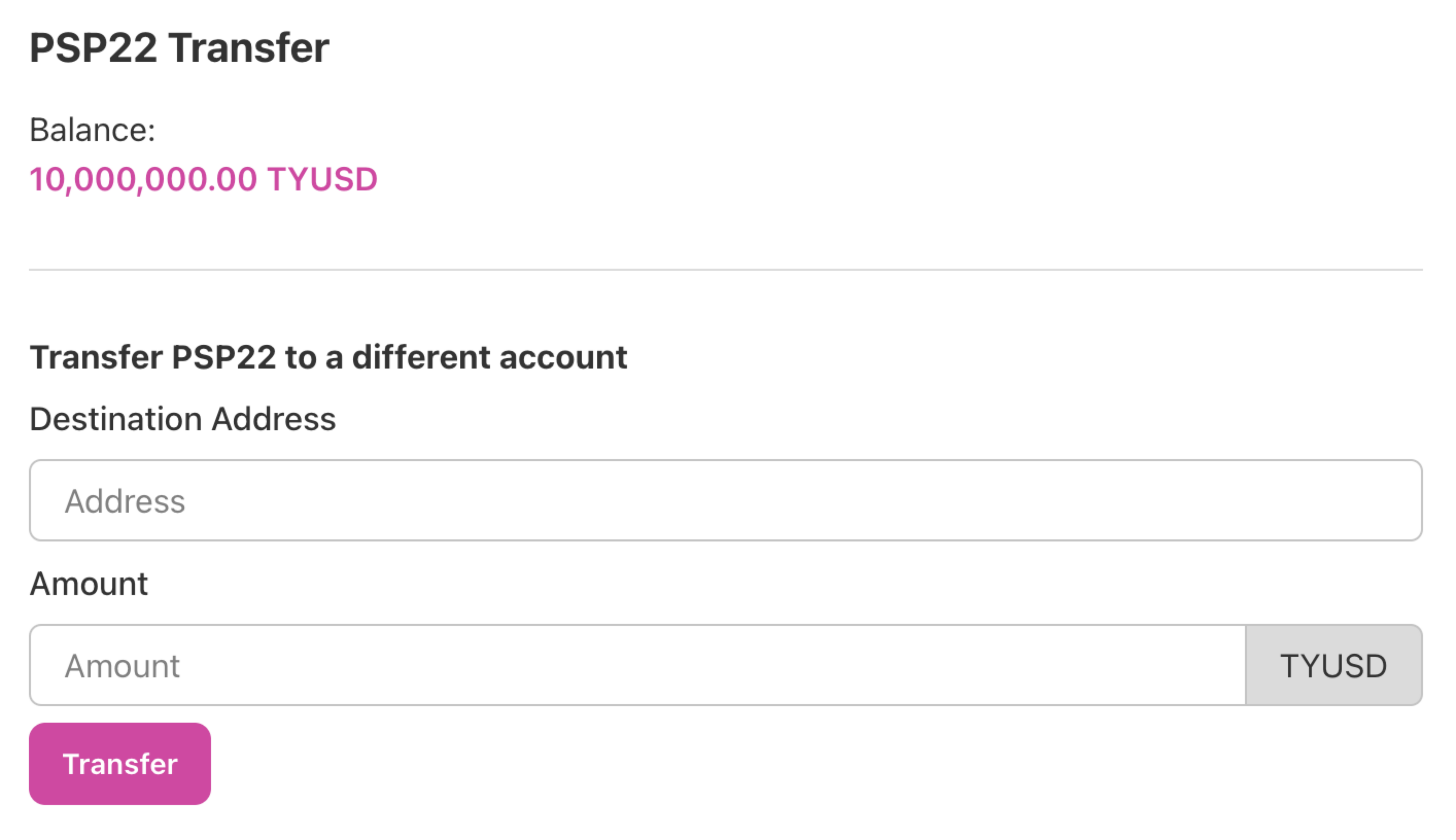Click the Destination Address field label
The image size is (1456, 840).
click(x=182, y=419)
